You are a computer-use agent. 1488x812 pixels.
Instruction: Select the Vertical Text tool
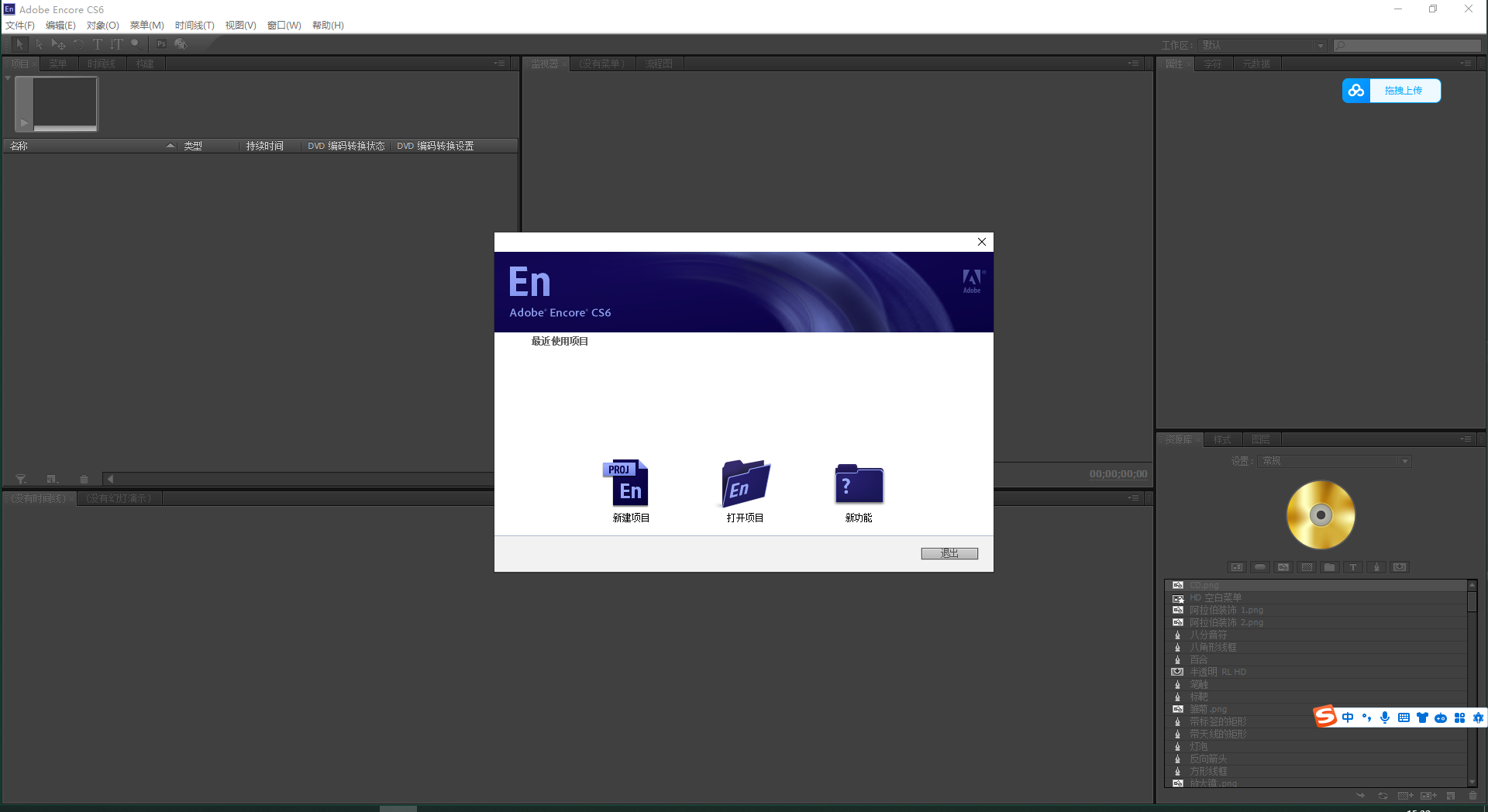tap(116, 44)
